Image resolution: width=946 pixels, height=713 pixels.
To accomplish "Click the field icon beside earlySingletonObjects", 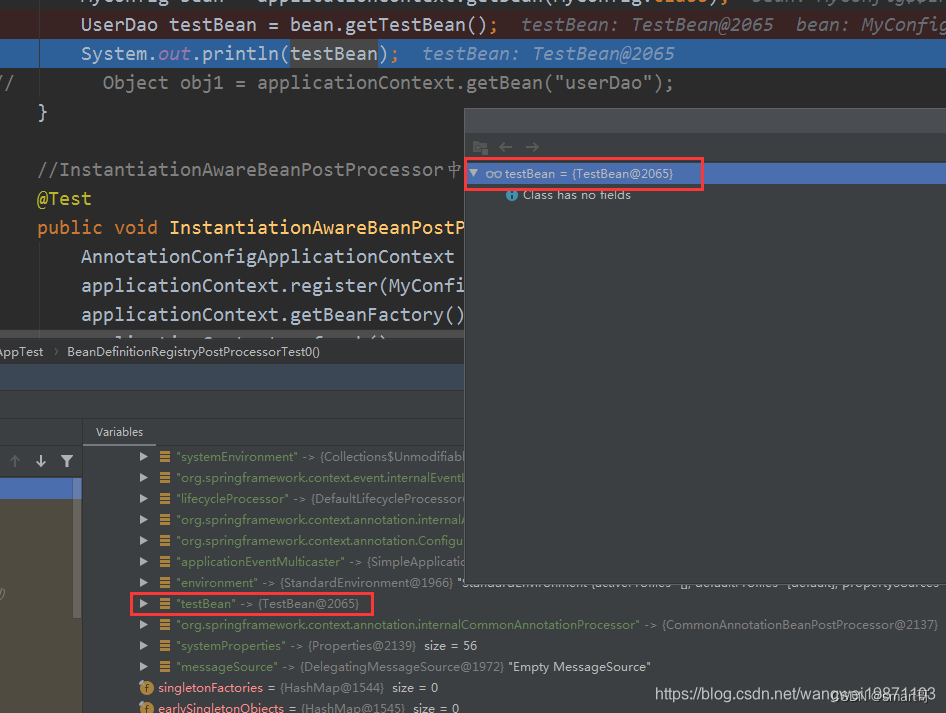I will (147, 708).
